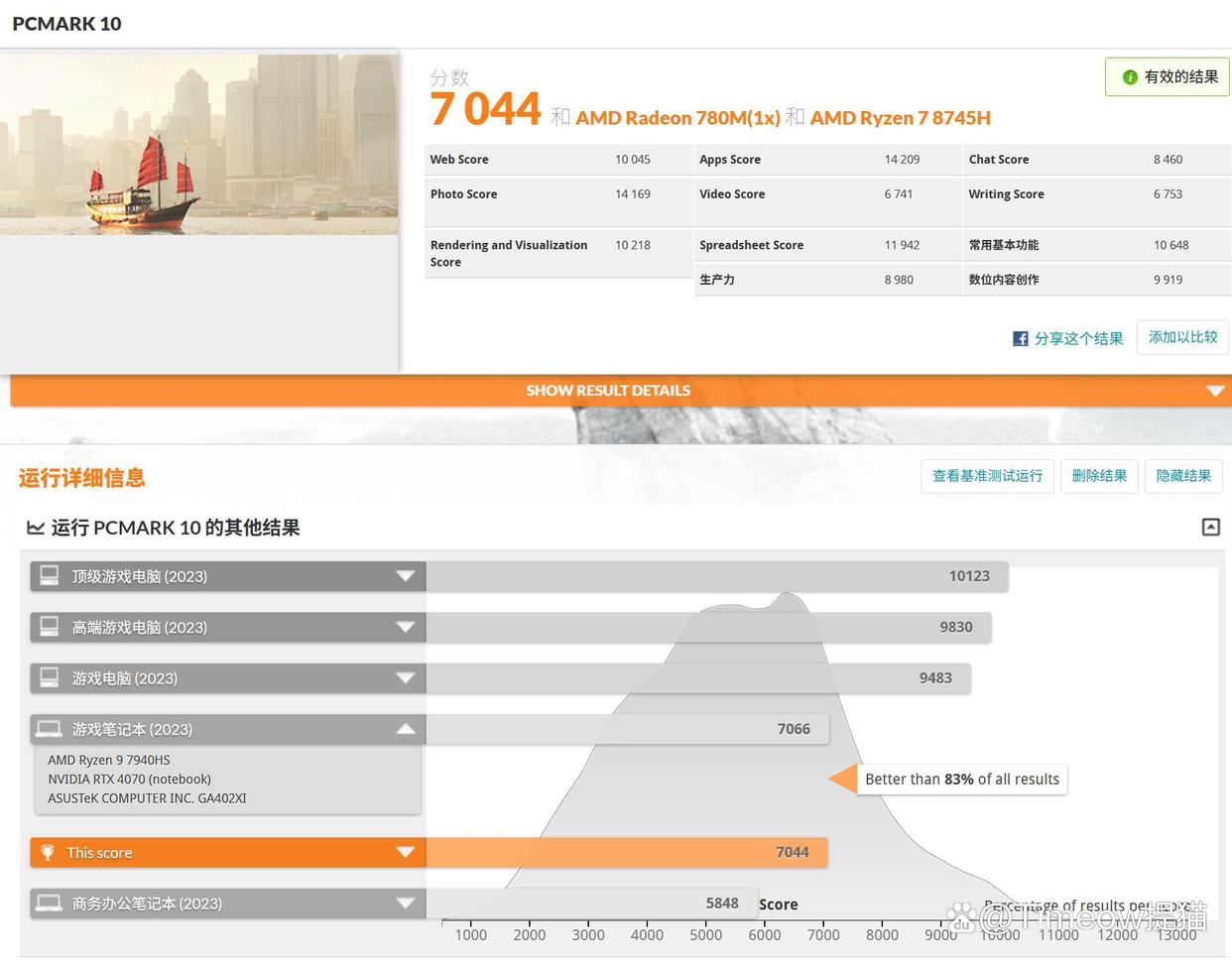Click the 运行详细信息 heading
Image resolution: width=1232 pixels, height=960 pixels.
(x=82, y=478)
